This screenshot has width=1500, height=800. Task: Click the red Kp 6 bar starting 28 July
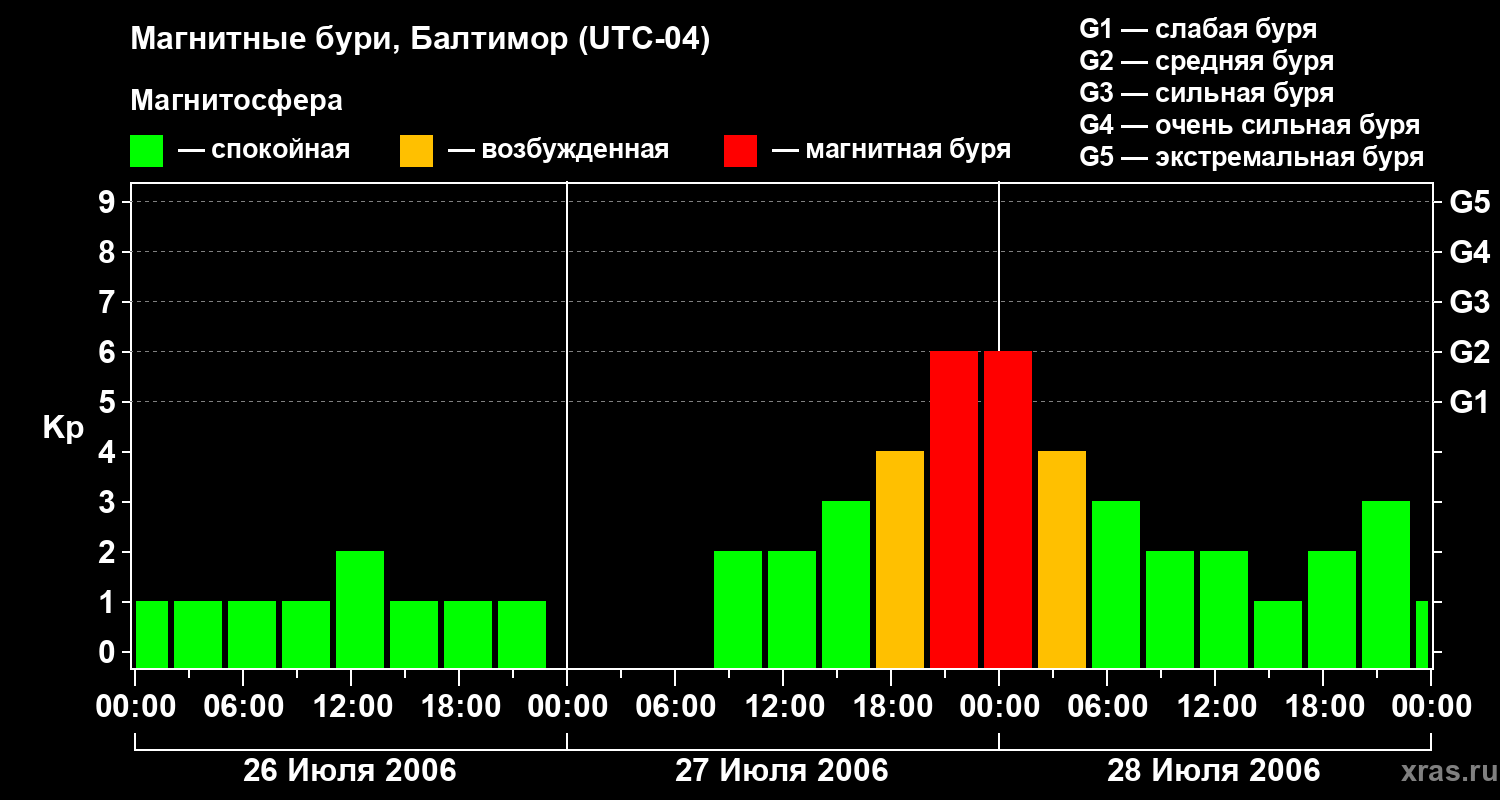pyautogui.click(x=1008, y=510)
